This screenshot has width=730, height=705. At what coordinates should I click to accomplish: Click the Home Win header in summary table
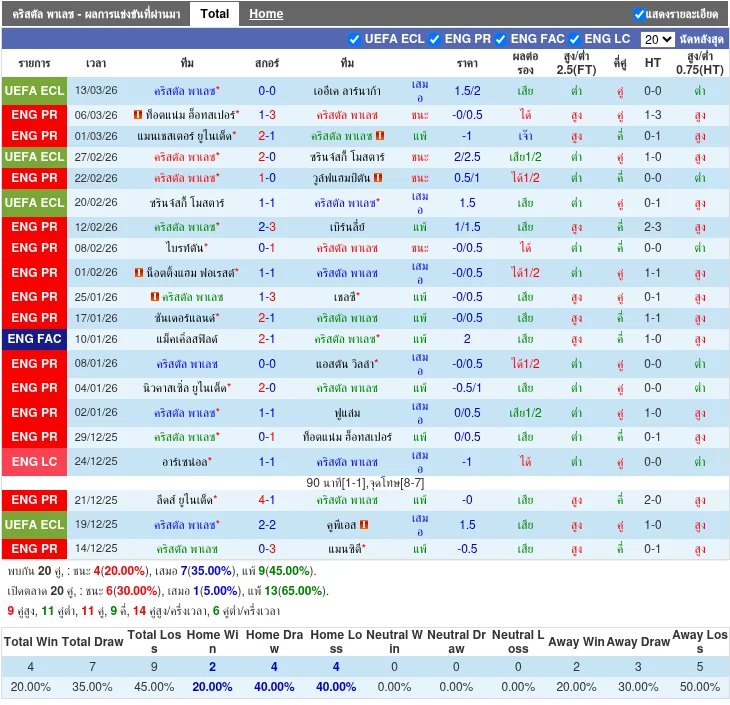(x=212, y=642)
